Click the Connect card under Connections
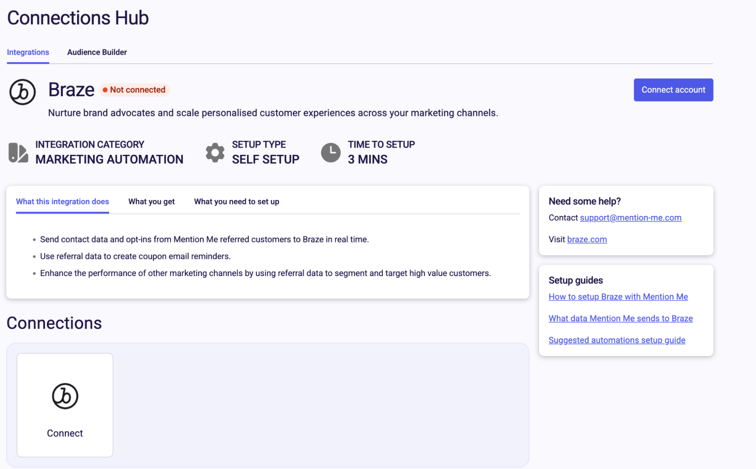Screen dimensions: 756x469 point(65,405)
